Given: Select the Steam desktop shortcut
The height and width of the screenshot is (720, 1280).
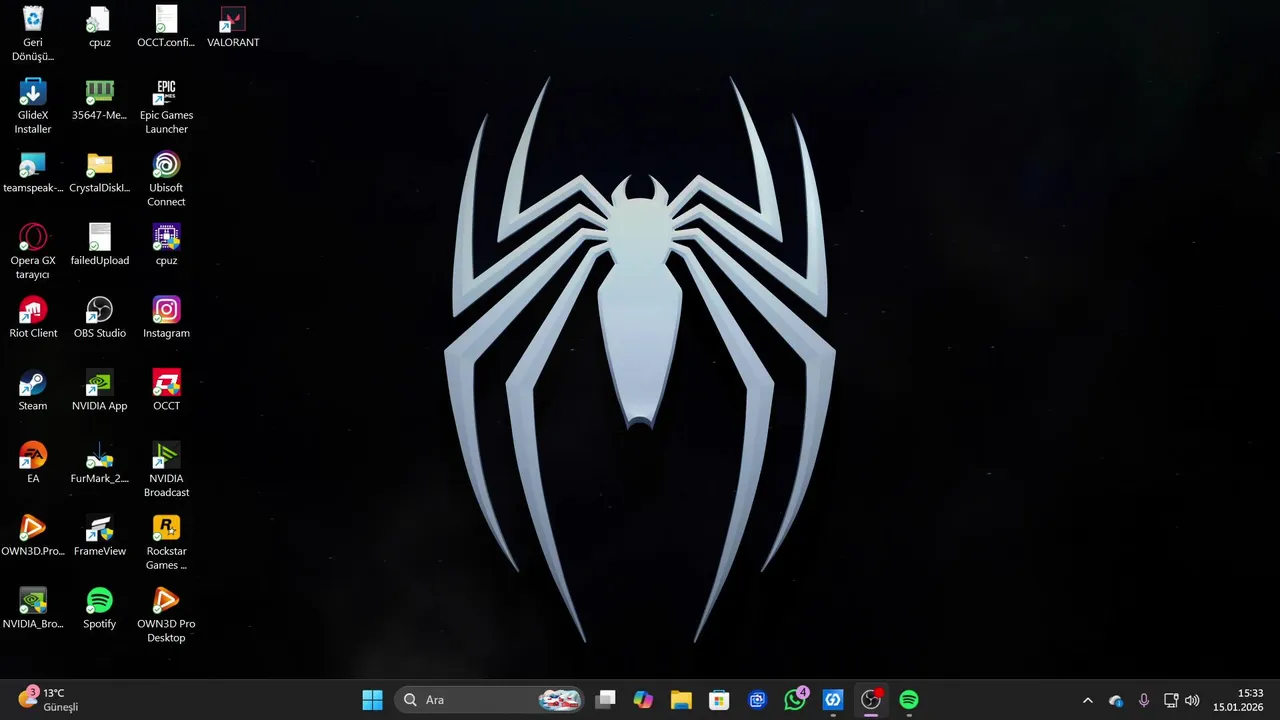Looking at the screenshot, I should tap(33, 390).
